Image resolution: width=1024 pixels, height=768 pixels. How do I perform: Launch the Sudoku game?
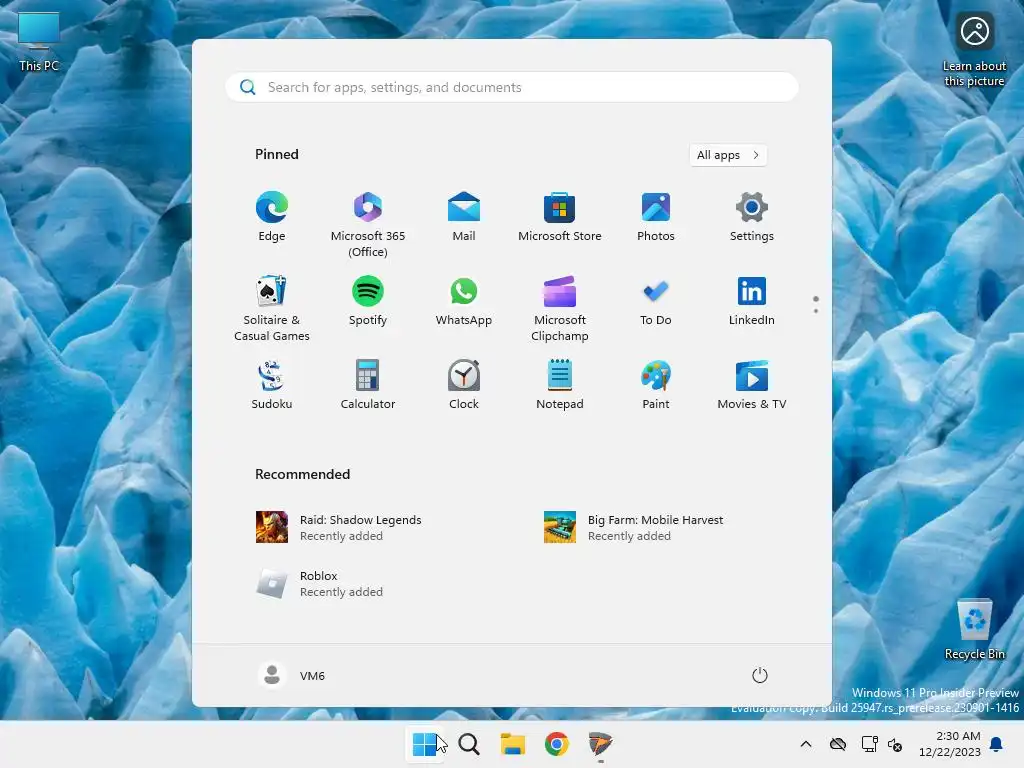coord(272,385)
